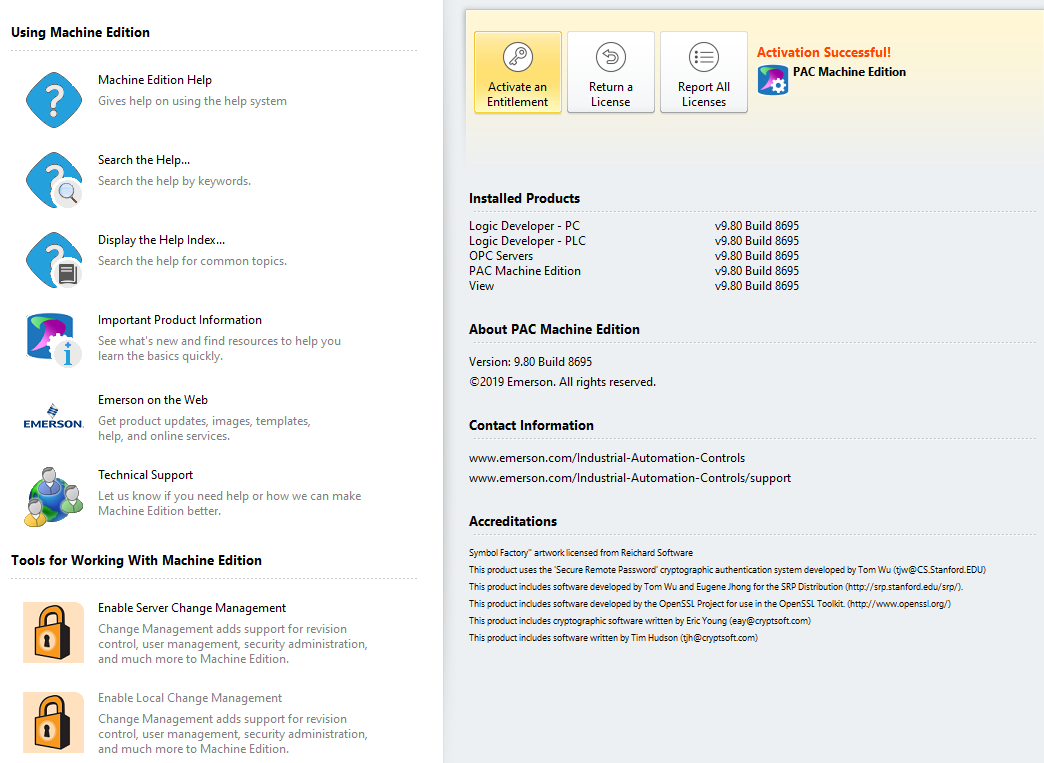The height and width of the screenshot is (763, 1044).
Task: Click 'Let us know if you need help' description
Action: click(230, 503)
